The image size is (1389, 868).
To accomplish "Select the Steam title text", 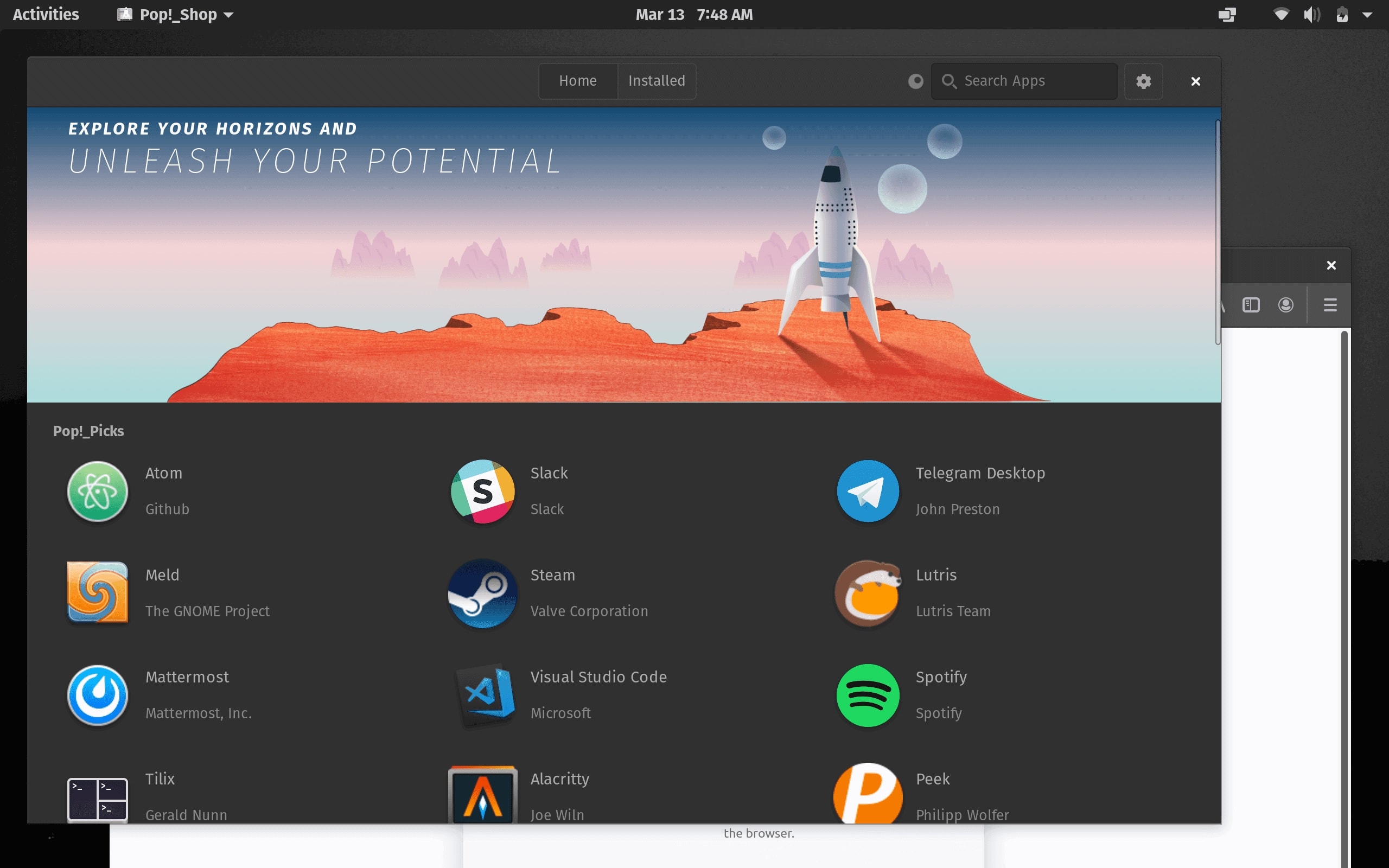I will [552, 575].
